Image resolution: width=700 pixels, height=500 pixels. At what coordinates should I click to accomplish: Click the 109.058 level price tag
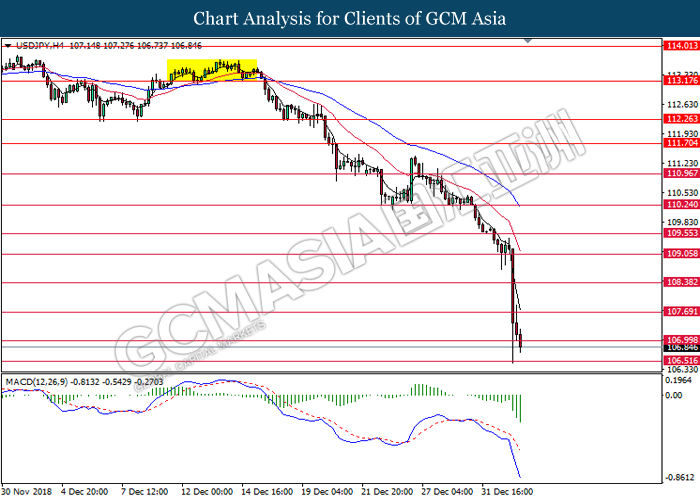[x=682, y=254]
